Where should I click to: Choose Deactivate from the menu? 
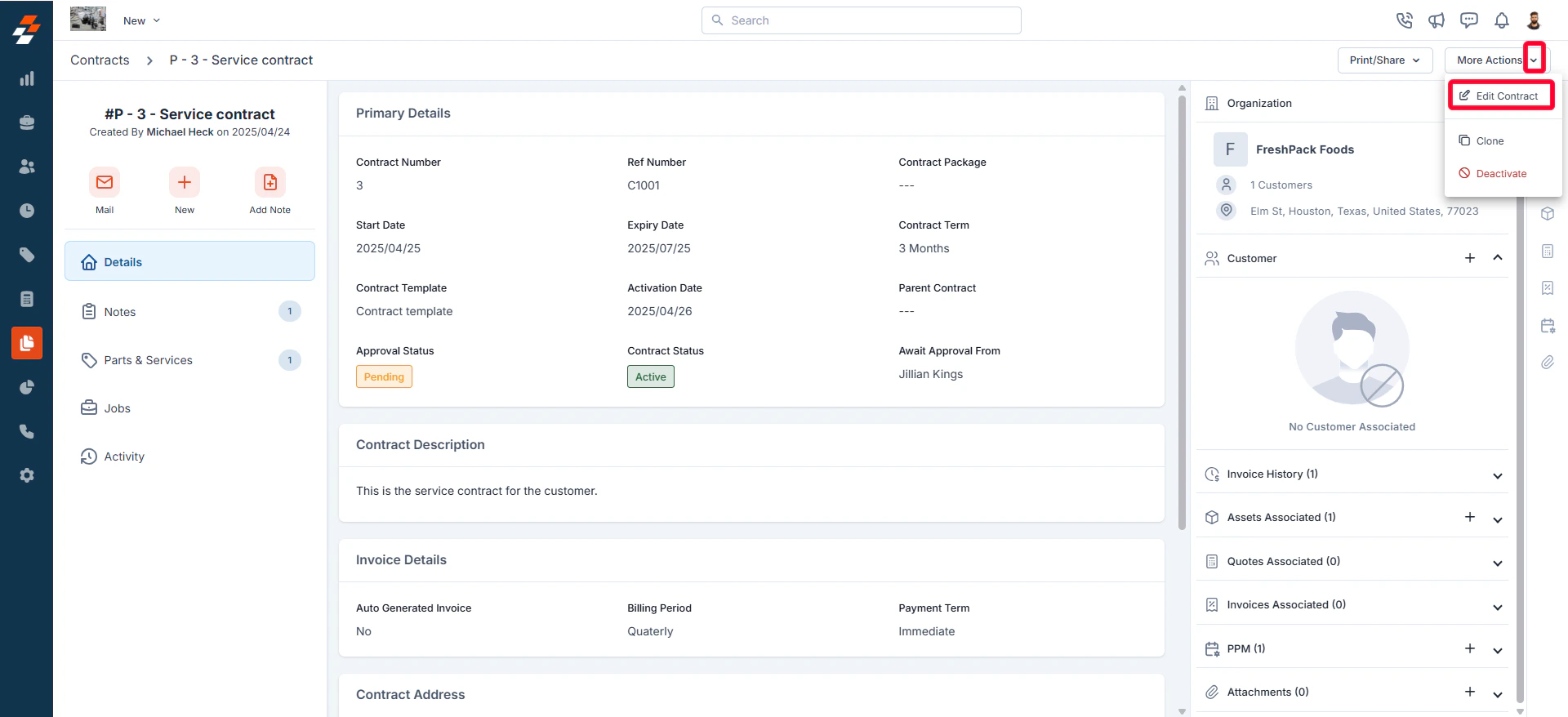click(x=1493, y=173)
